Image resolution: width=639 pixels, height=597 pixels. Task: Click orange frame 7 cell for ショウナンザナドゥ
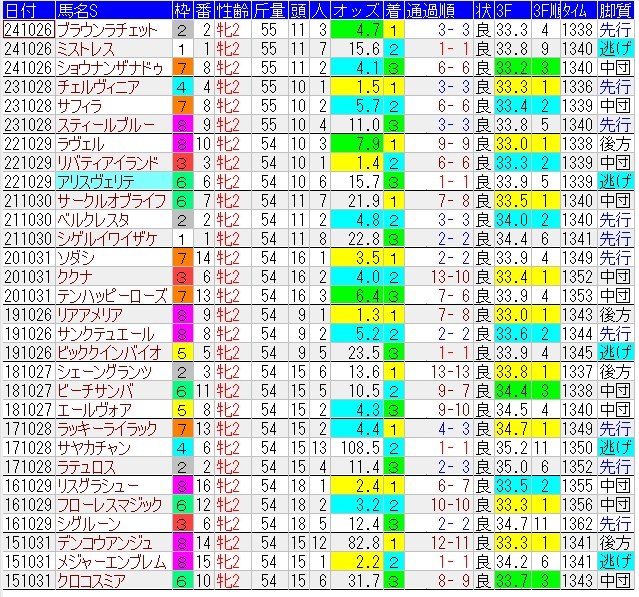[181, 67]
